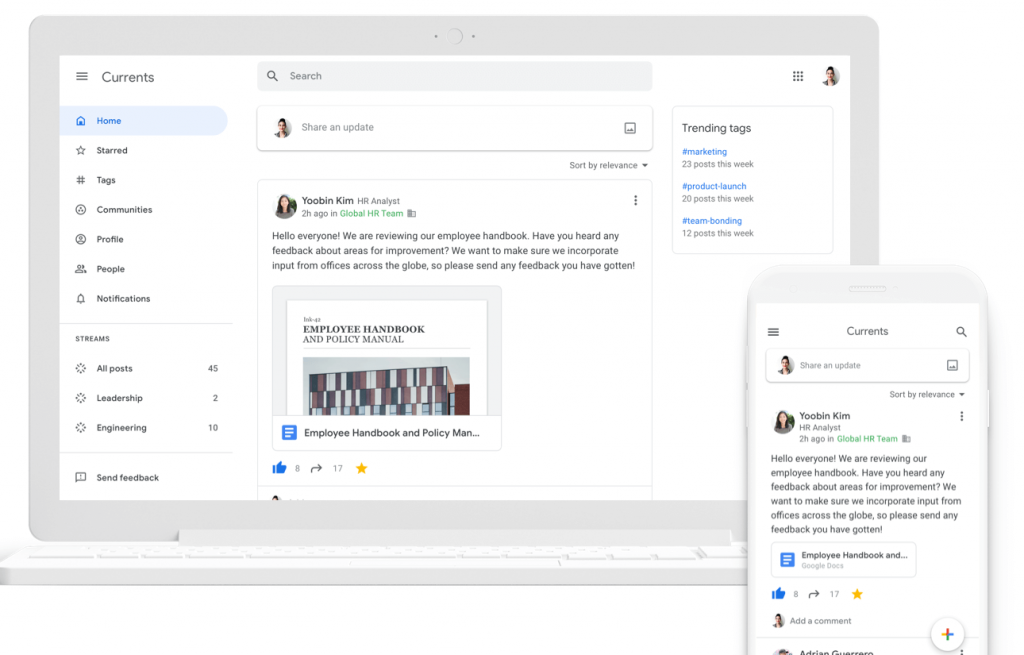Click the HR Analyst label on laptop post
This screenshot has height=655, width=1024.
(378, 201)
